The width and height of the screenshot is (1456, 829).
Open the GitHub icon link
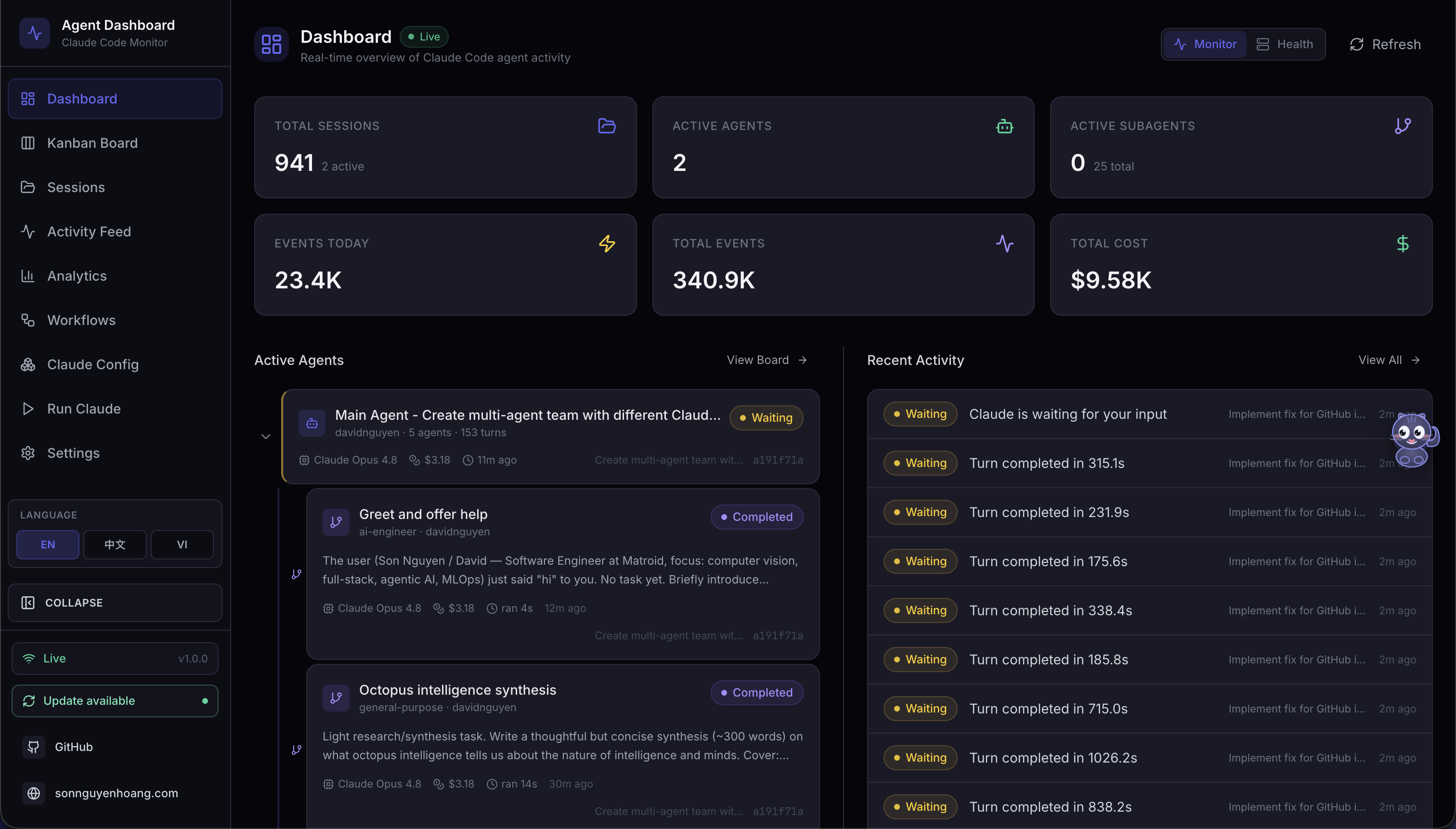tap(34, 747)
